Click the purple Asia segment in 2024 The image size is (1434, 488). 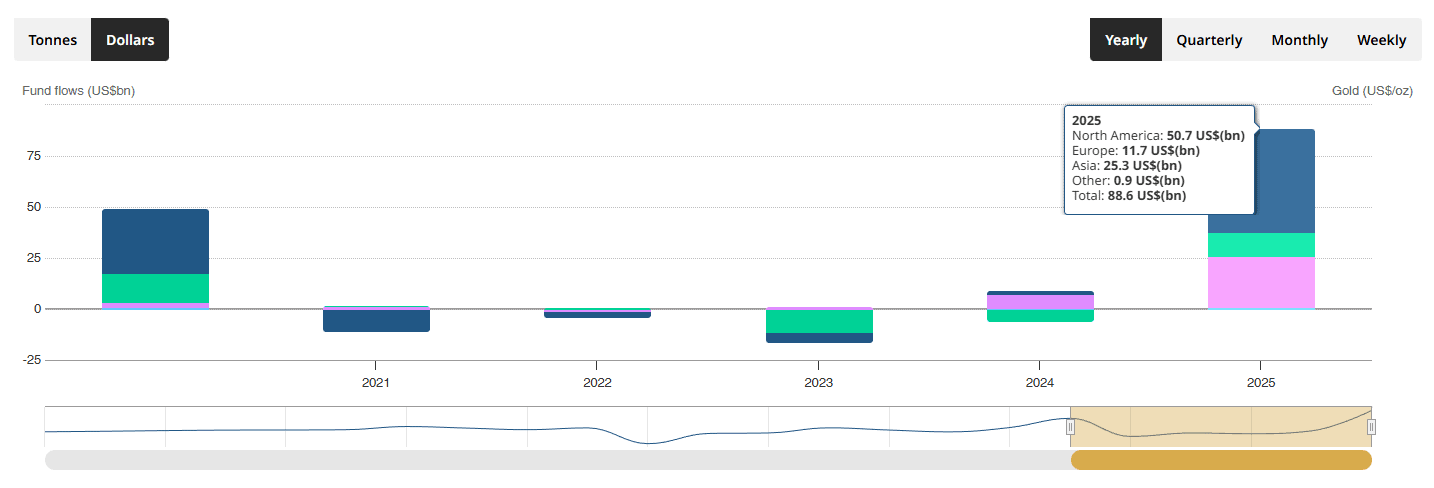(1039, 302)
